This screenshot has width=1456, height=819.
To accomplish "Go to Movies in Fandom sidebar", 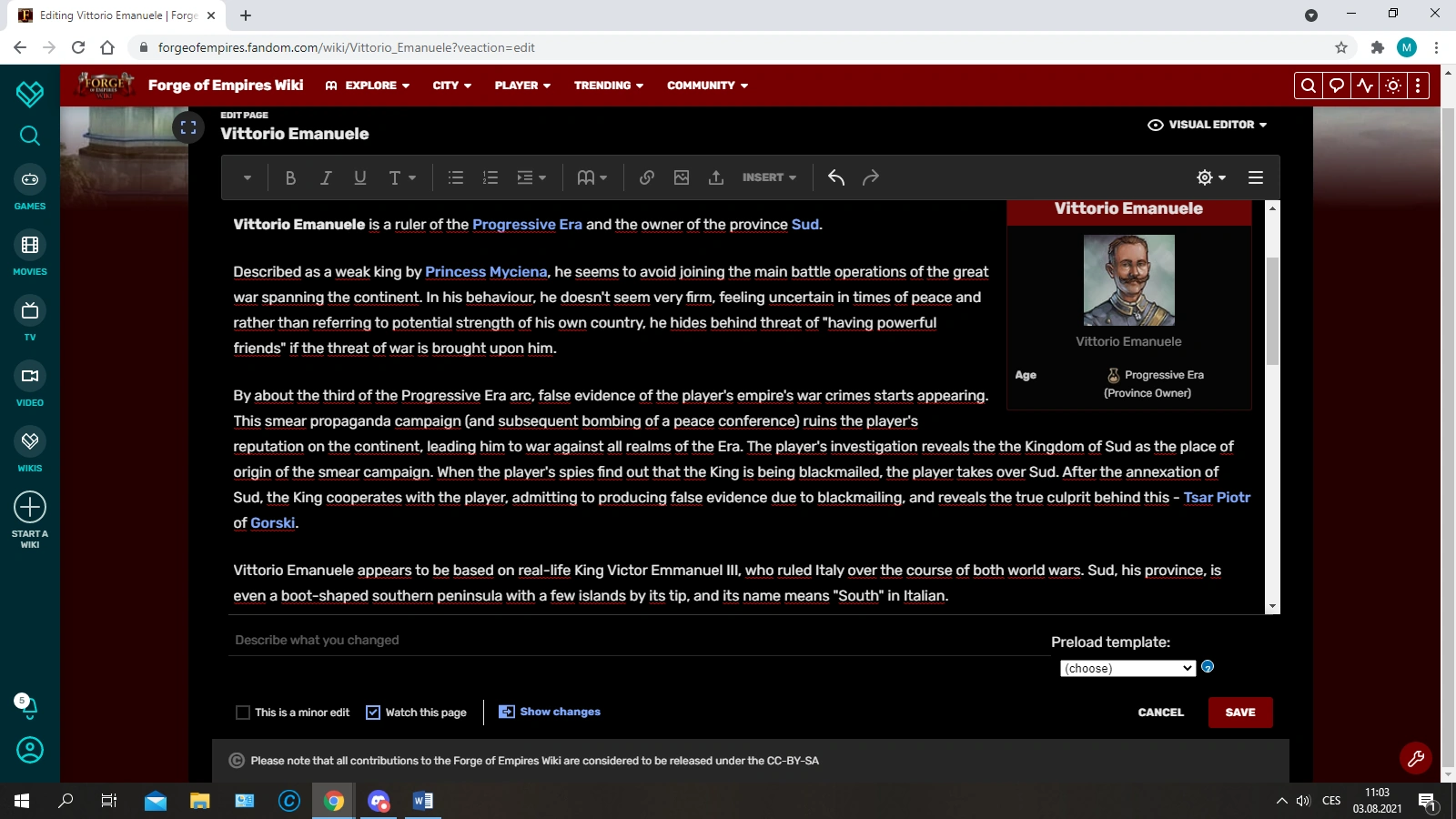I will [30, 254].
